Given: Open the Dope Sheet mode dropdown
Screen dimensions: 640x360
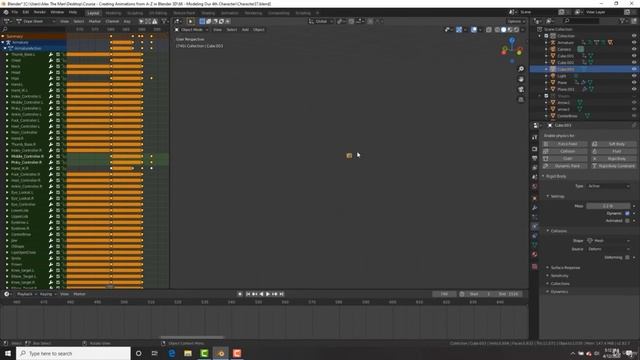Looking at the screenshot, I should click(36, 21).
